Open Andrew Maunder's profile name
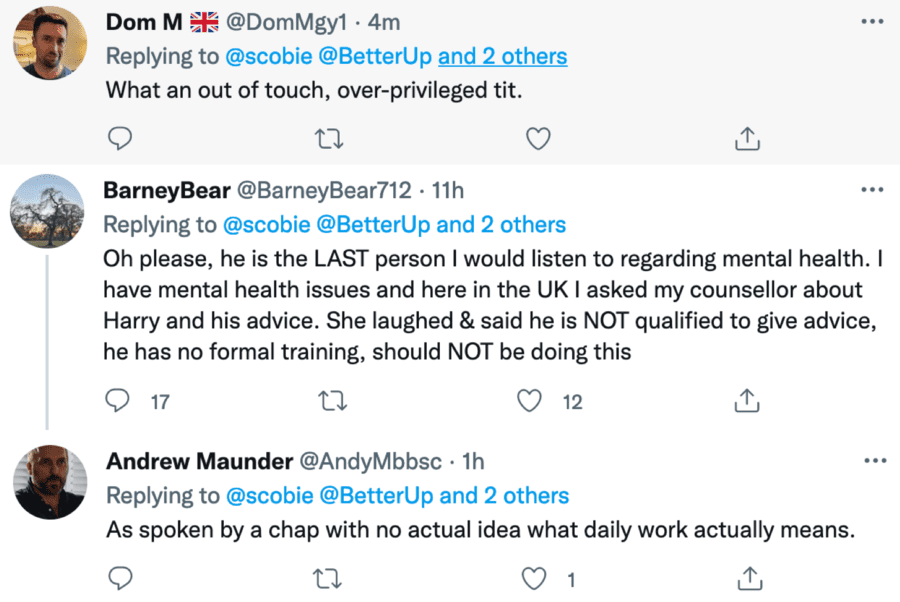This screenshot has height=602, width=900. click(x=198, y=461)
